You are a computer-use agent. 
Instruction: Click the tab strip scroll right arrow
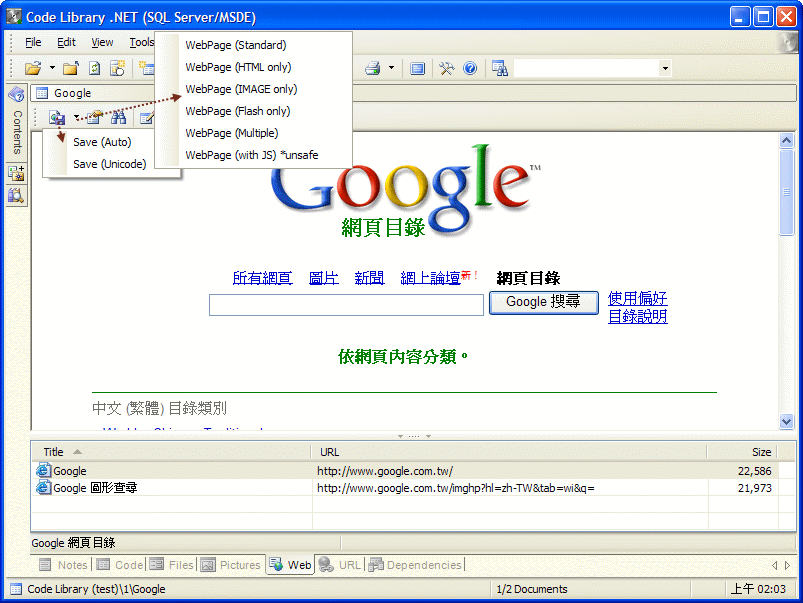788,565
